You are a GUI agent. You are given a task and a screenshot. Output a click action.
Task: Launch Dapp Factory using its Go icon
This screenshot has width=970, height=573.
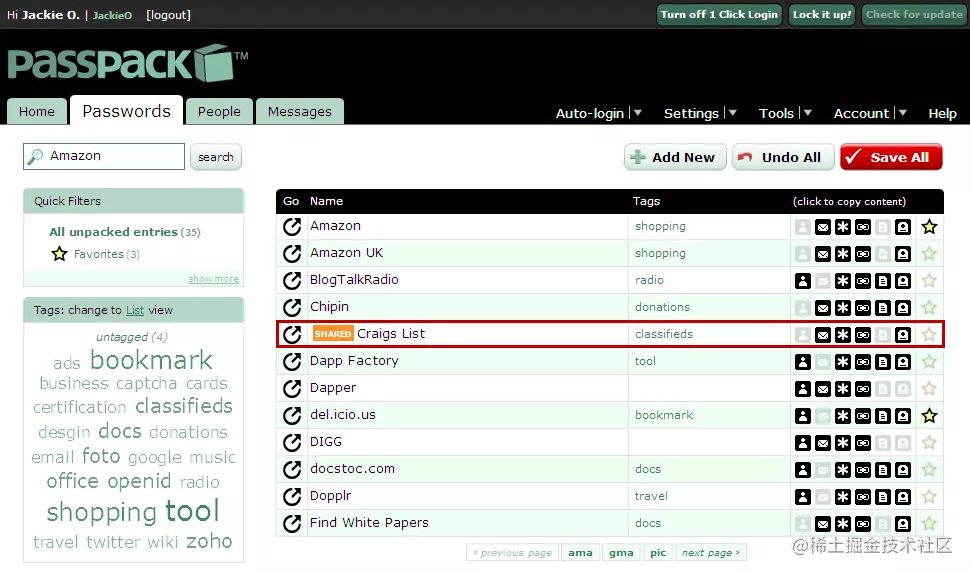292,361
